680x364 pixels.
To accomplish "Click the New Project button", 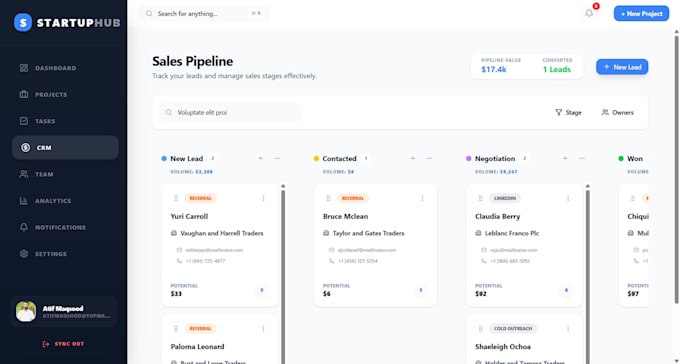I will point(641,13).
